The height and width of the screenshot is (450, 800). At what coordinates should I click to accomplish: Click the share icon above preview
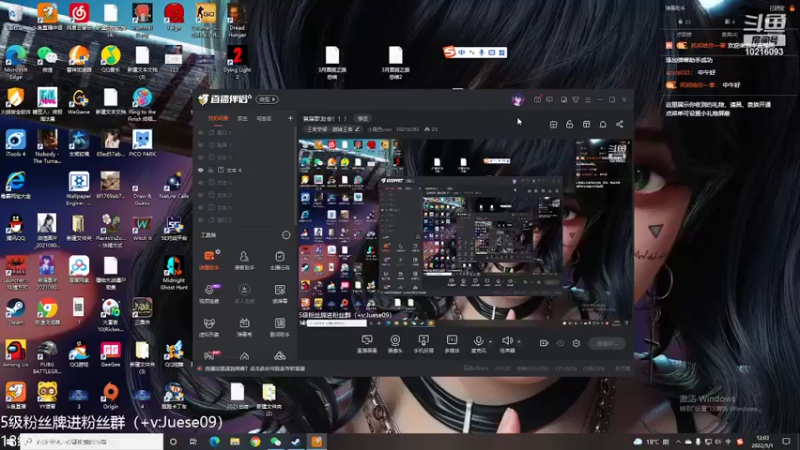click(619, 124)
